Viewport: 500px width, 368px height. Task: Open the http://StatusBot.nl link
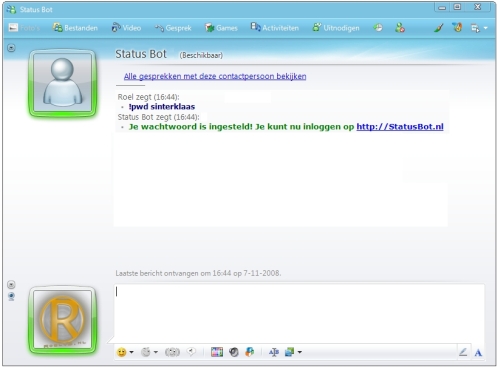400,127
